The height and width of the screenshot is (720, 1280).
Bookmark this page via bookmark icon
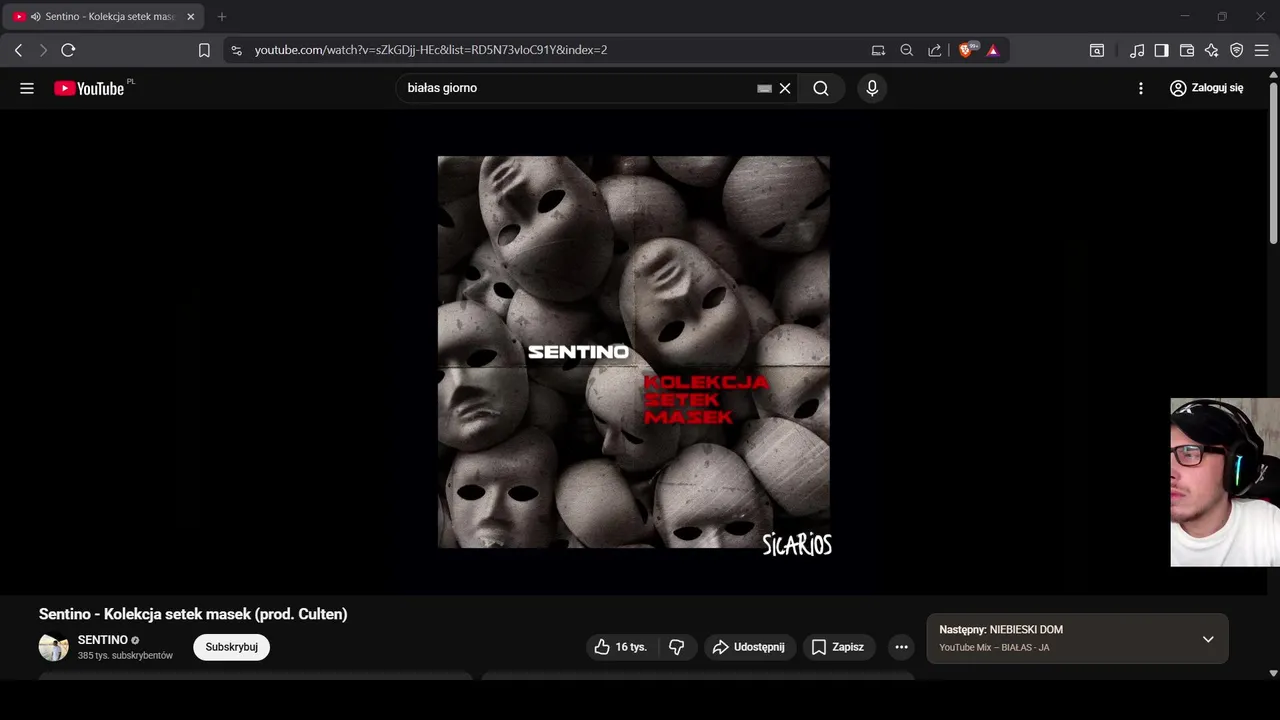click(204, 50)
